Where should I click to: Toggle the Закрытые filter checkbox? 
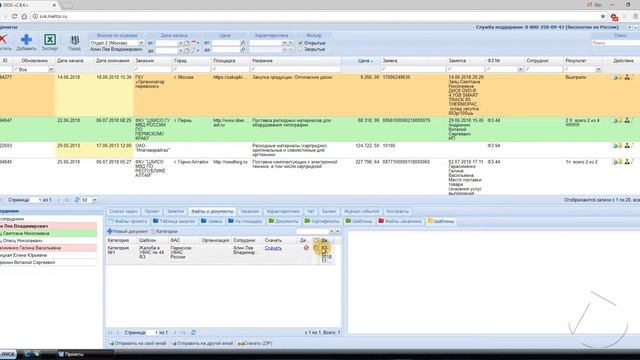point(300,49)
